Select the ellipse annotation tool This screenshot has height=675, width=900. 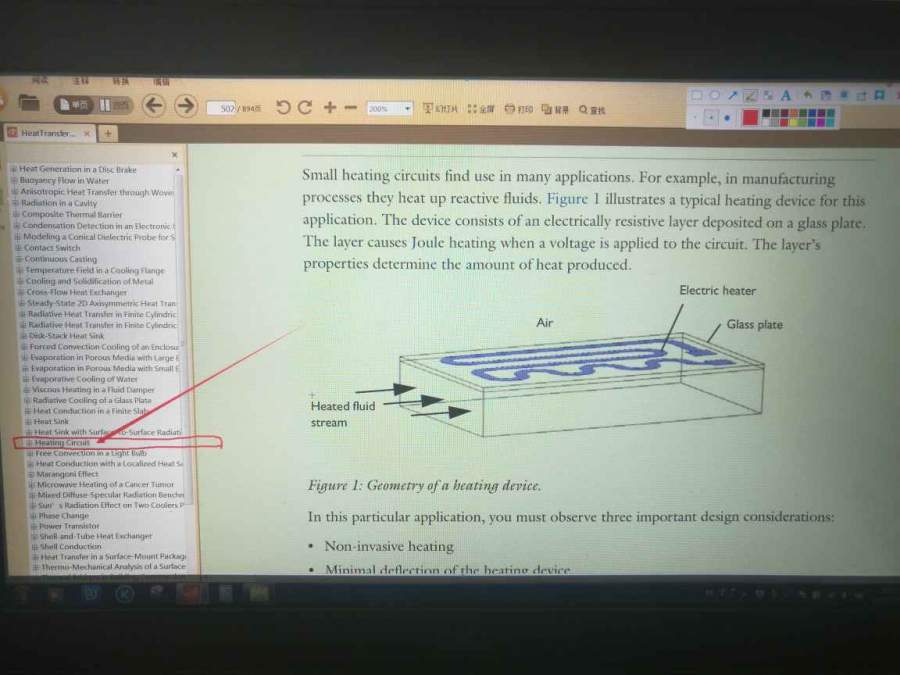tap(715, 95)
